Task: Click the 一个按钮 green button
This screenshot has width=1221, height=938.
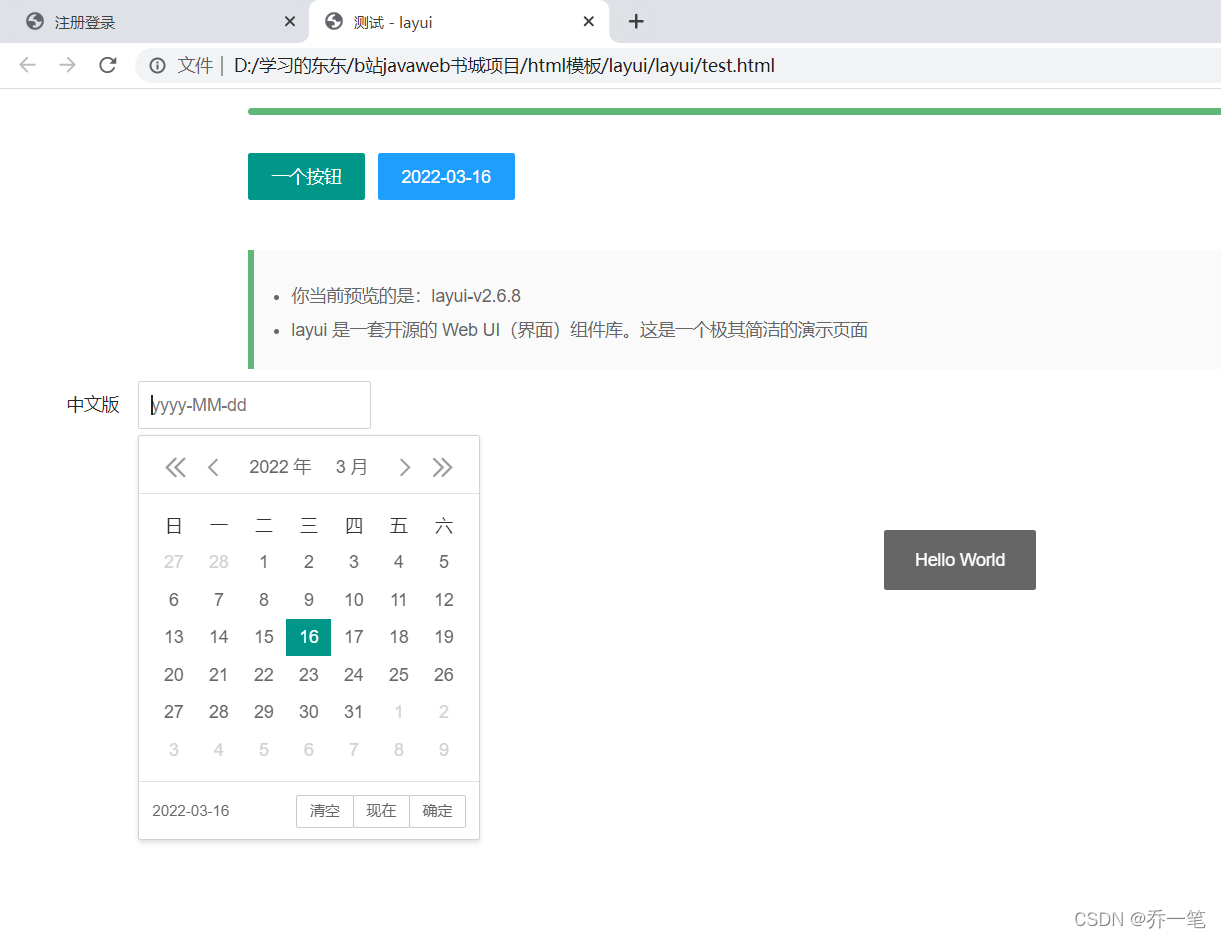Action: 306,177
